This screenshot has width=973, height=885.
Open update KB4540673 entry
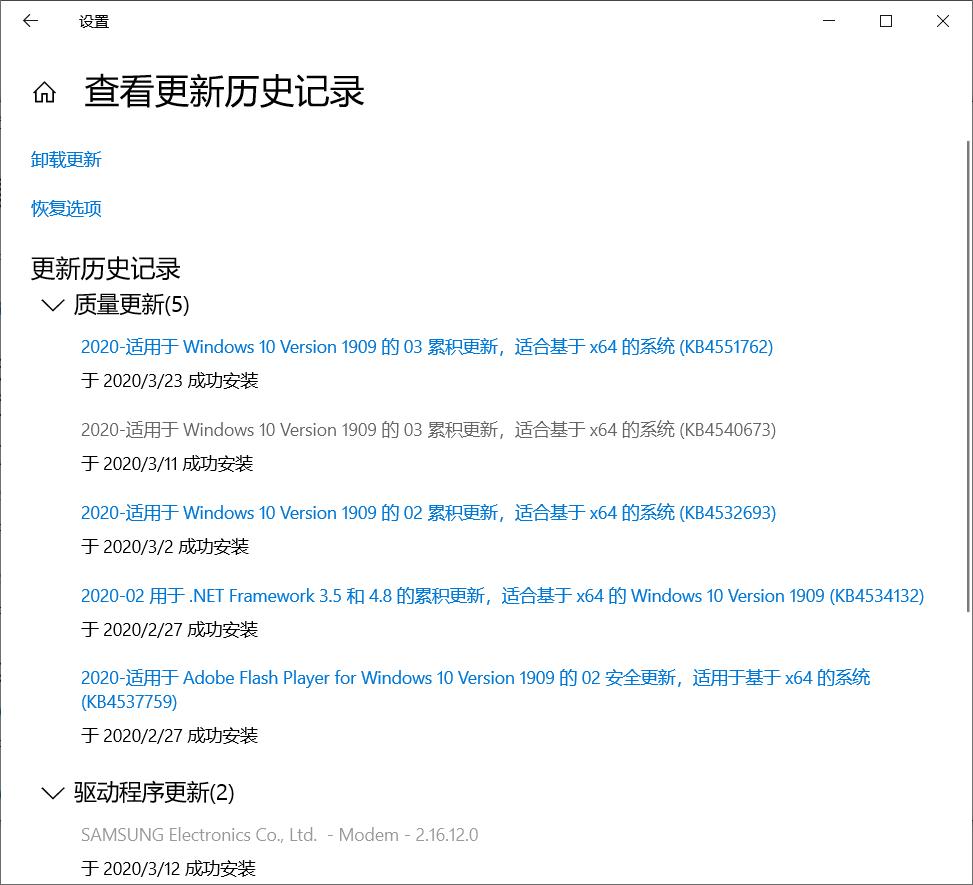click(x=426, y=429)
